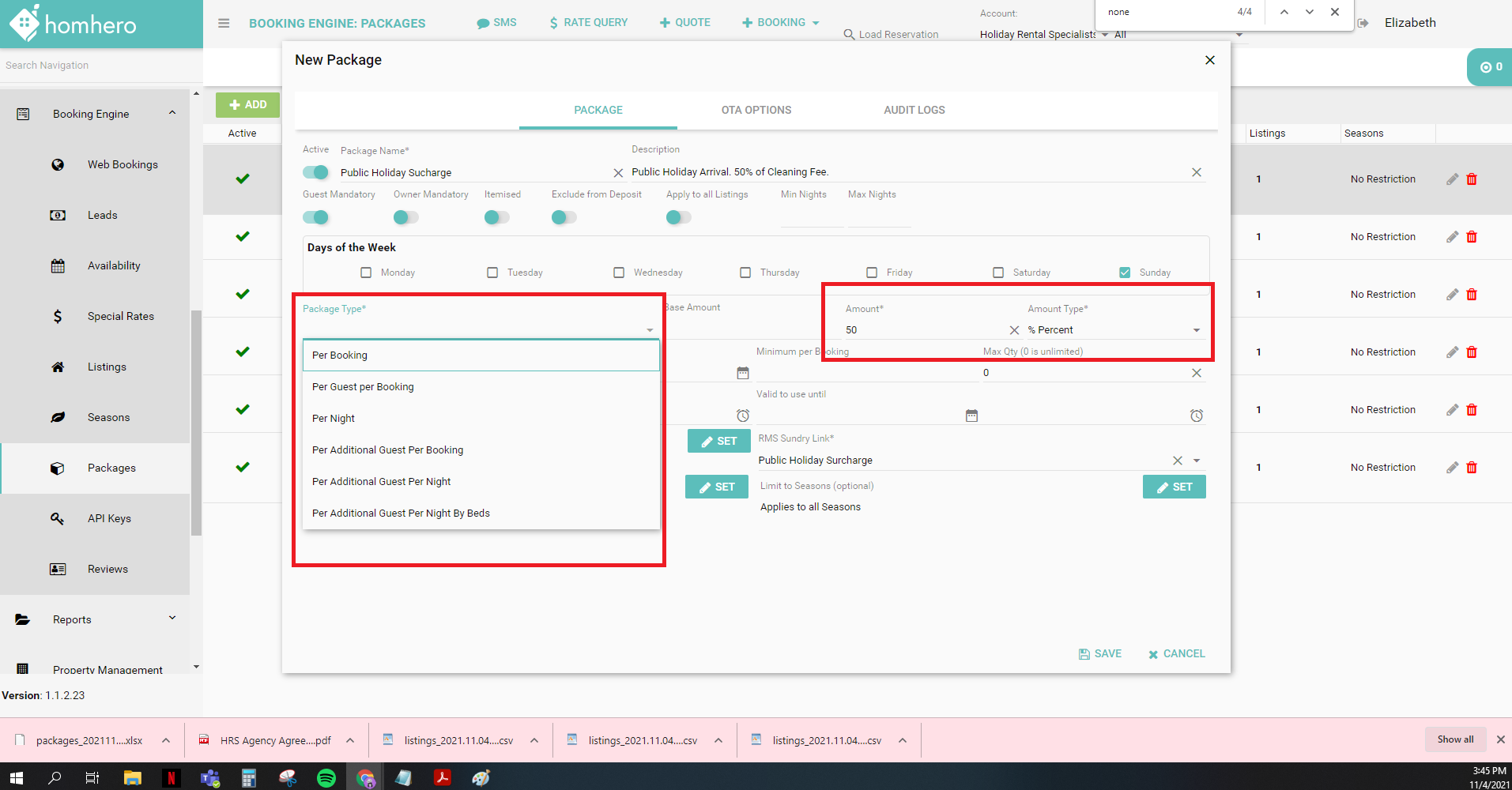Open Web Bookings in the sidebar
Screen dimensions: 1512x790
coord(121,164)
